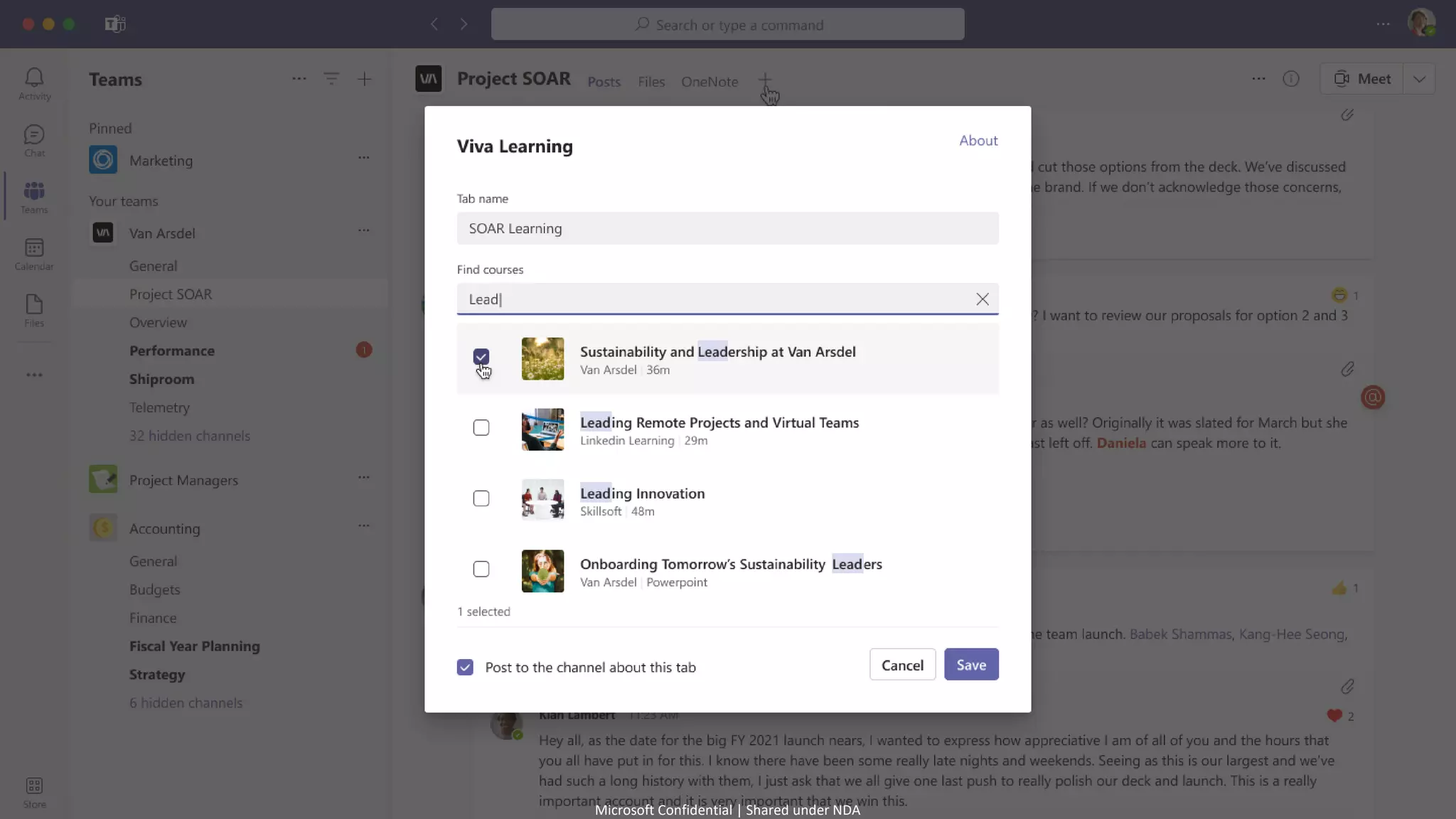Switch to the Files tab

point(651,82)
